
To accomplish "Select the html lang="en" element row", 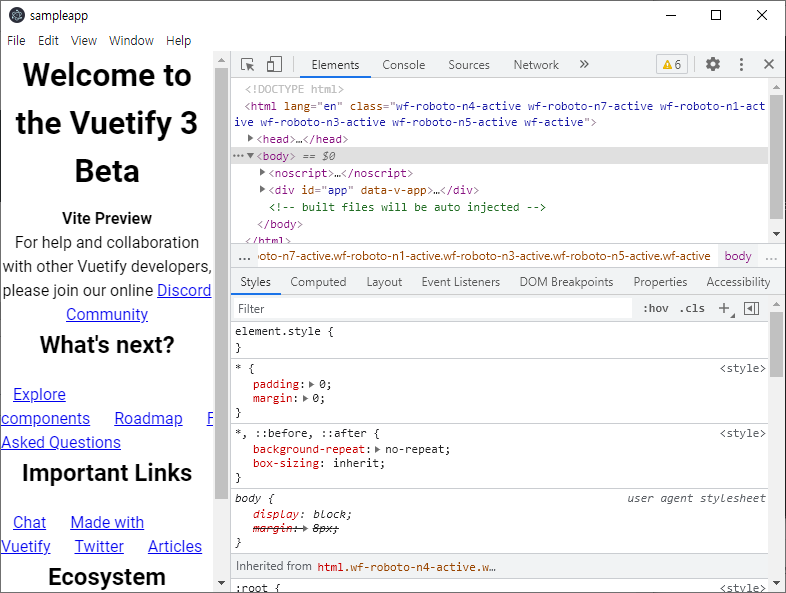I will point(499,114).
